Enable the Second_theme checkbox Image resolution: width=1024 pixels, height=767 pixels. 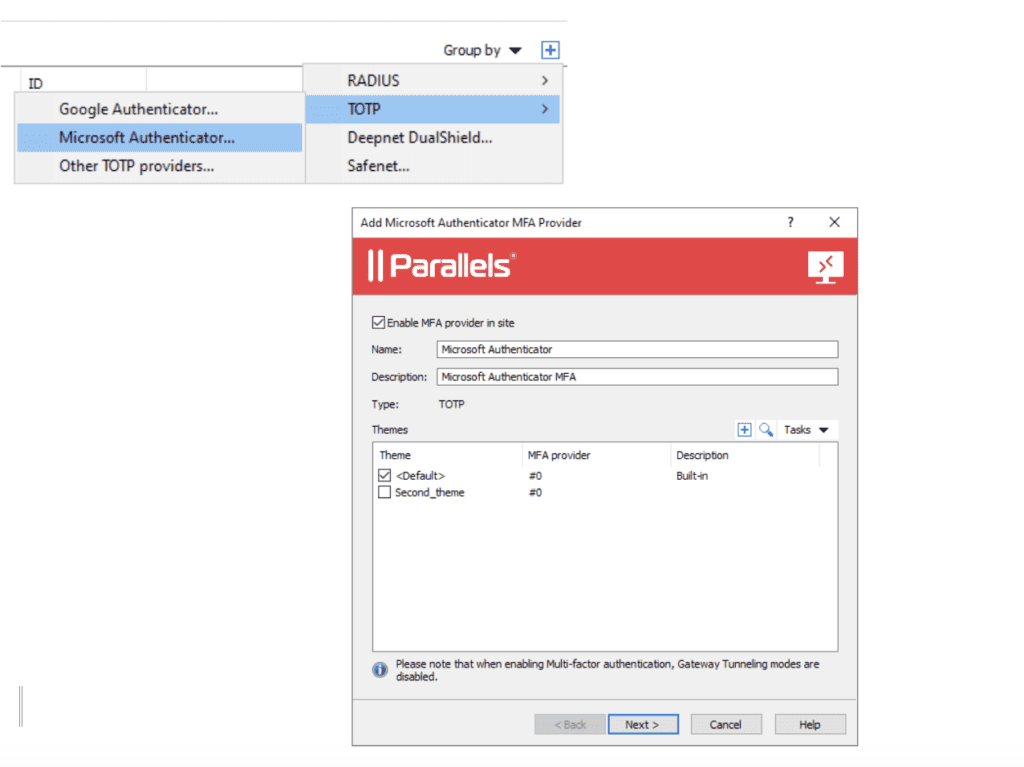[385, 492]
